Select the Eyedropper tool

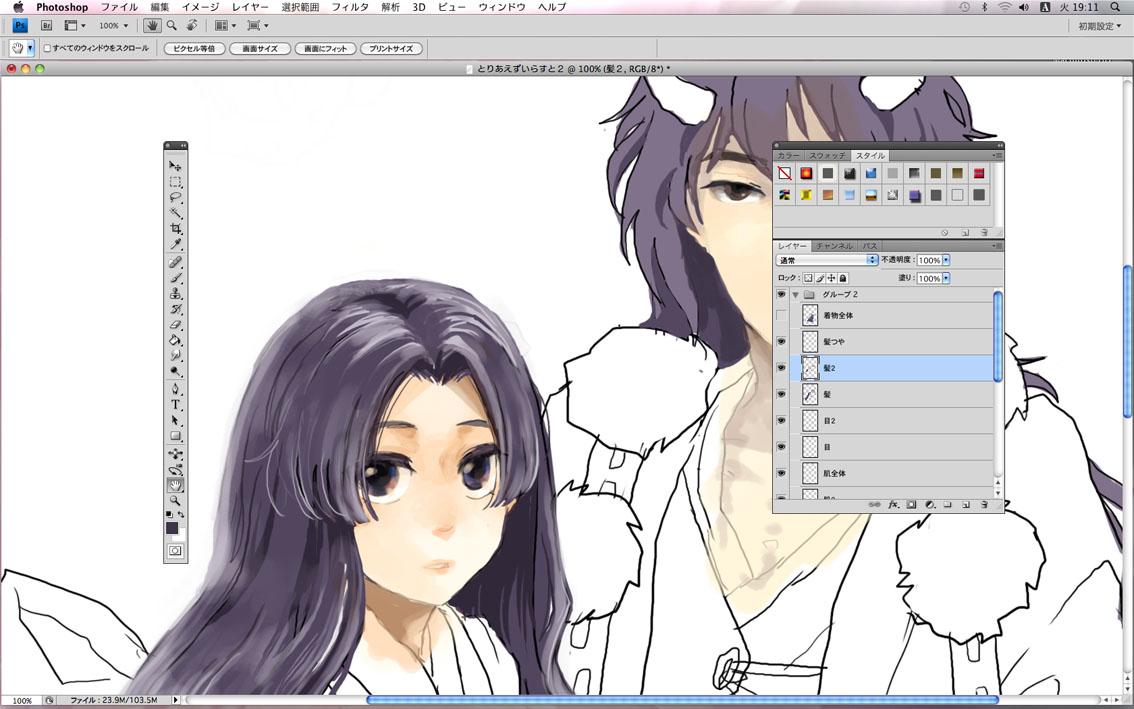click(x=175, y=245)
